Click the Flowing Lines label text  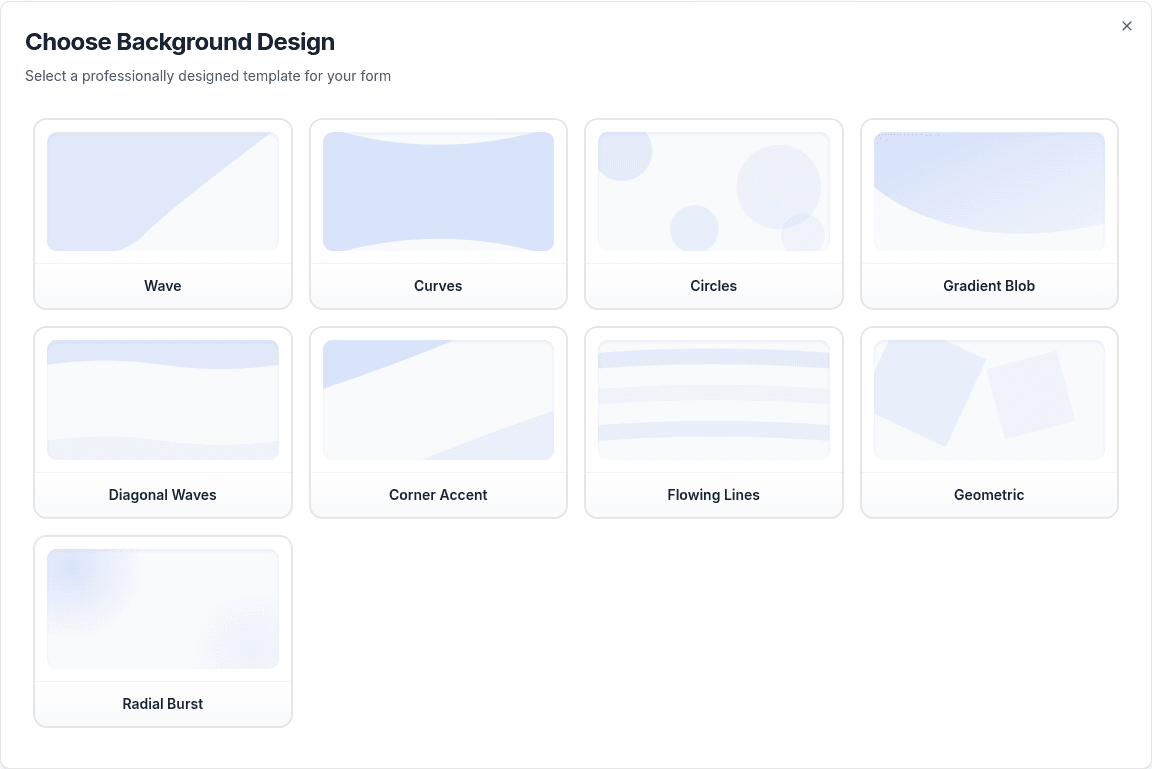[x=713, y=494]
